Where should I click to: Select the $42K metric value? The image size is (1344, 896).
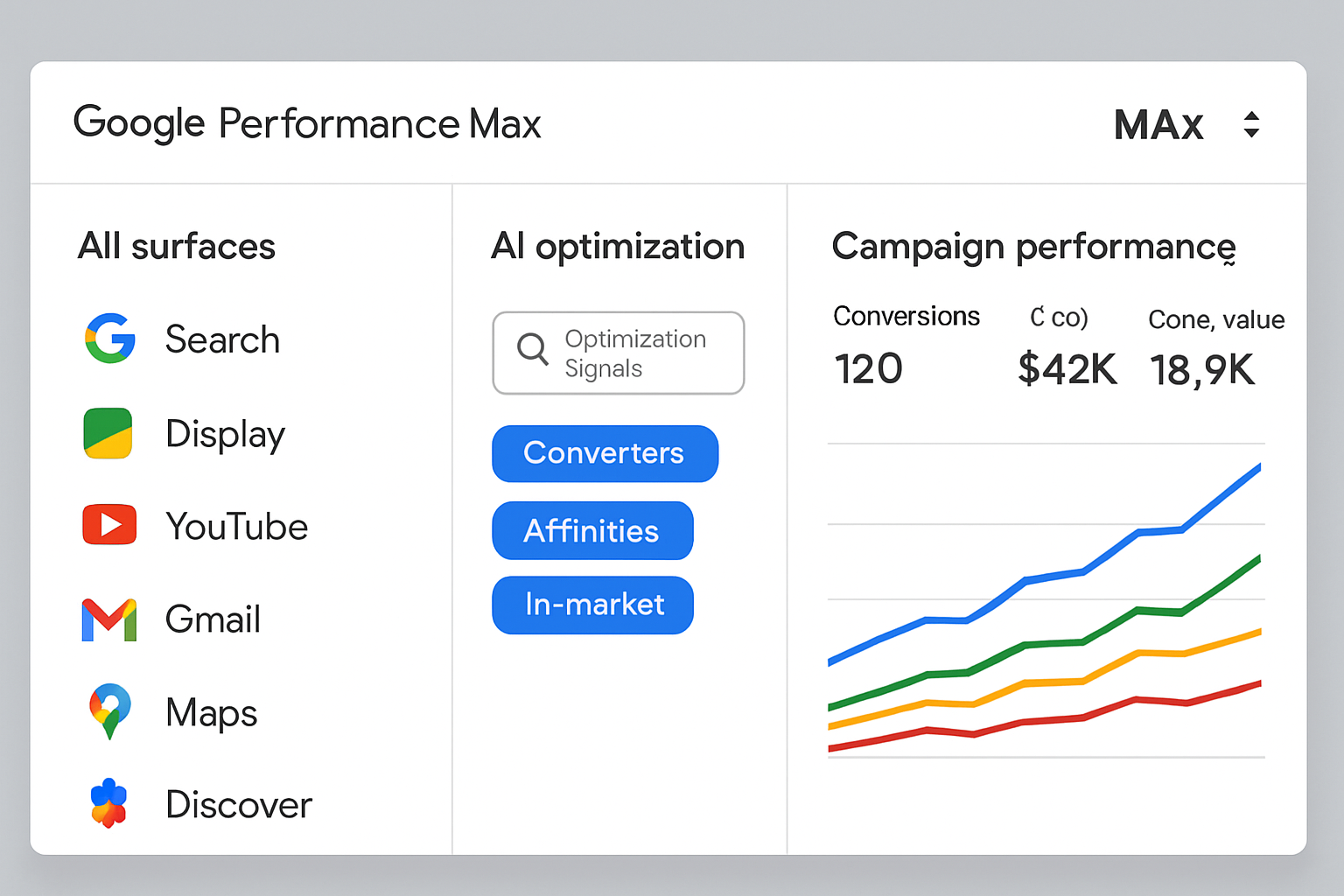[1067, 369]
